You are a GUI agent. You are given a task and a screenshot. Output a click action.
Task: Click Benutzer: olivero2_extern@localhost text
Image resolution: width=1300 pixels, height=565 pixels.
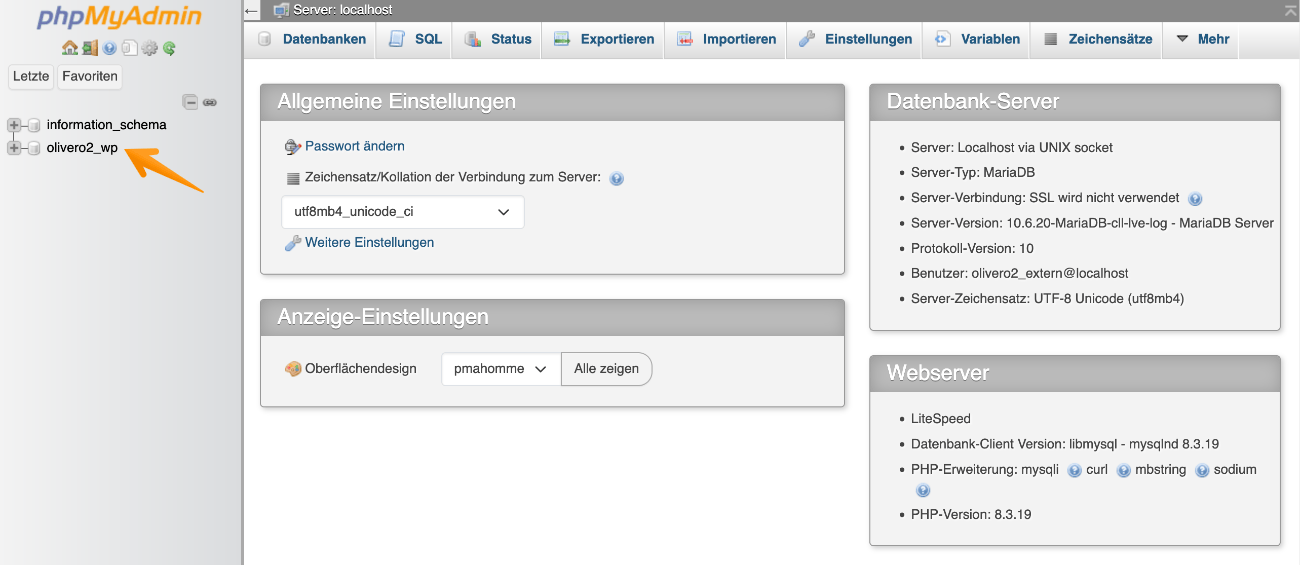click(1019, 273)
